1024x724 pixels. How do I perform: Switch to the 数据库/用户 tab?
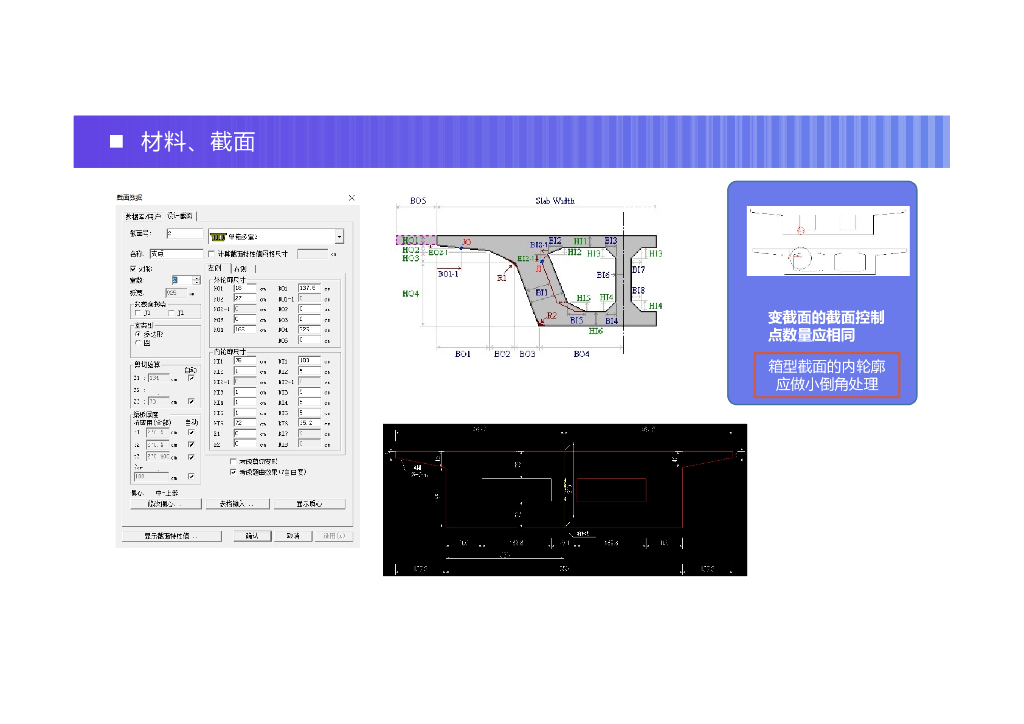[x=143, y=216]
